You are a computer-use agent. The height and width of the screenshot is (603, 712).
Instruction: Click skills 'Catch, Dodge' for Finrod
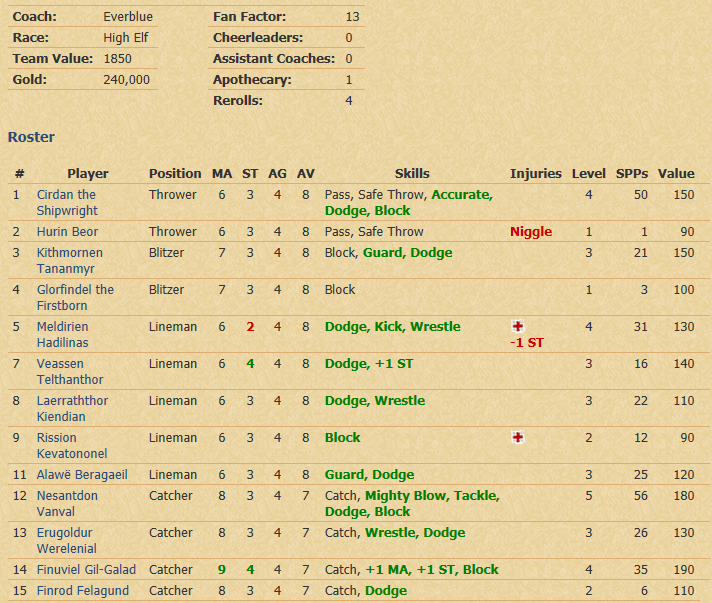[x=366, y=590]
